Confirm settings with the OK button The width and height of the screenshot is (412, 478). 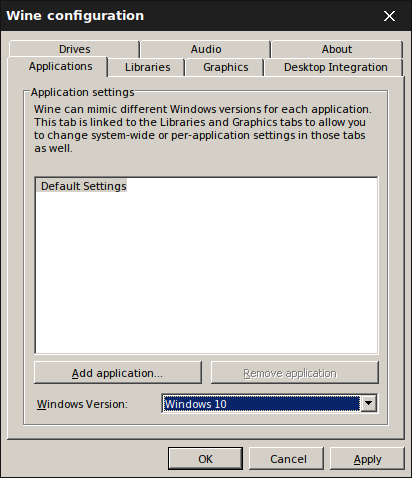click(205, 459)
